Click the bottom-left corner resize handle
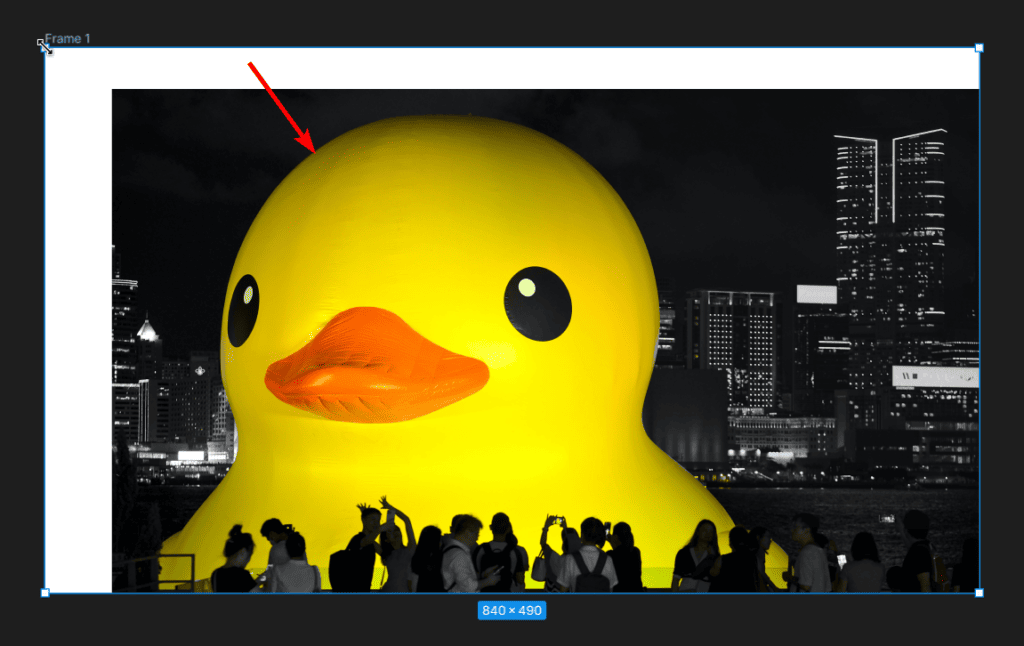1024x646 pixels. tap(44, 593)
